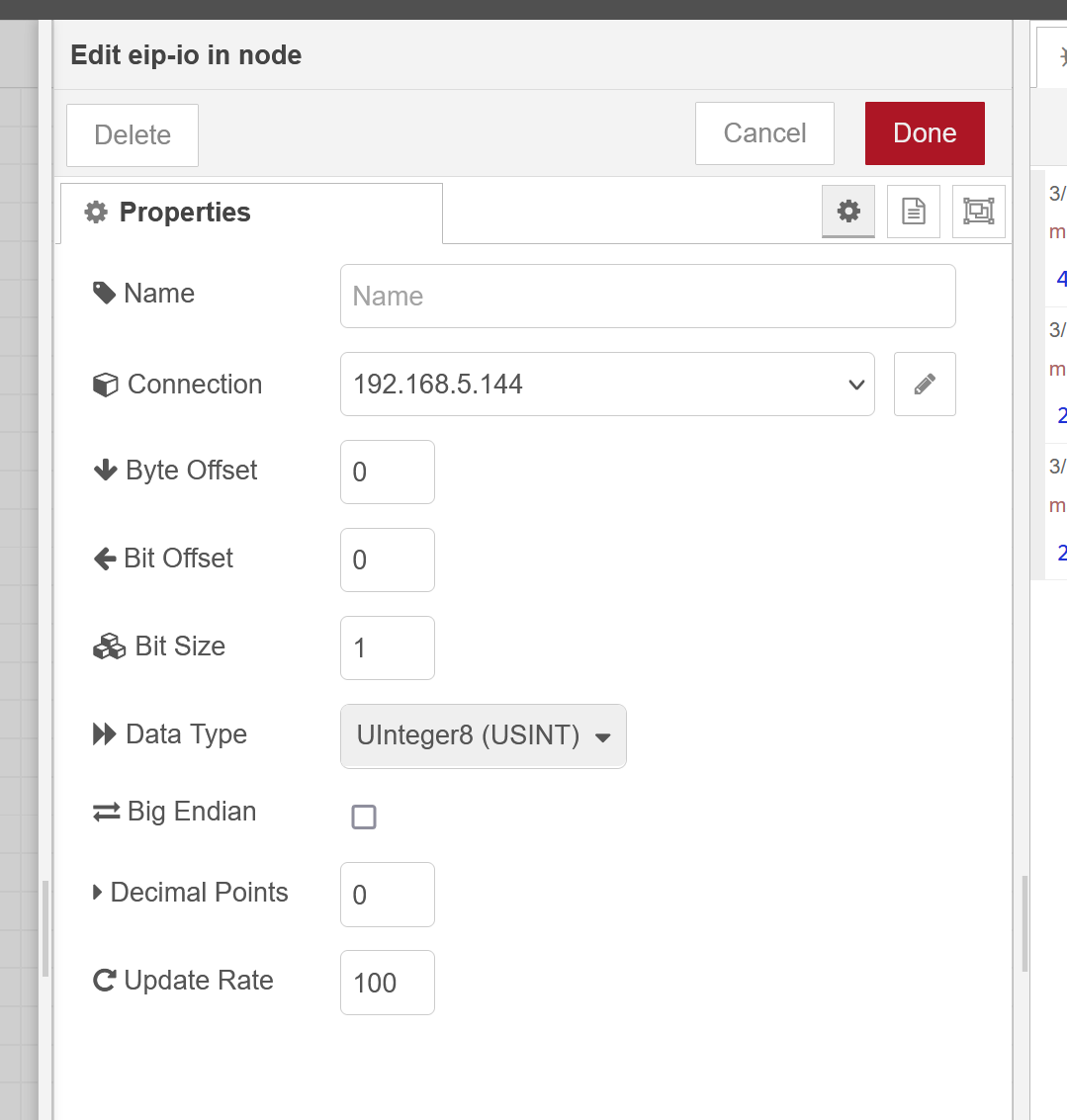Click the Name tag icon
The height and width of the screenshot is (1120, 1067).
coord(105,293)
